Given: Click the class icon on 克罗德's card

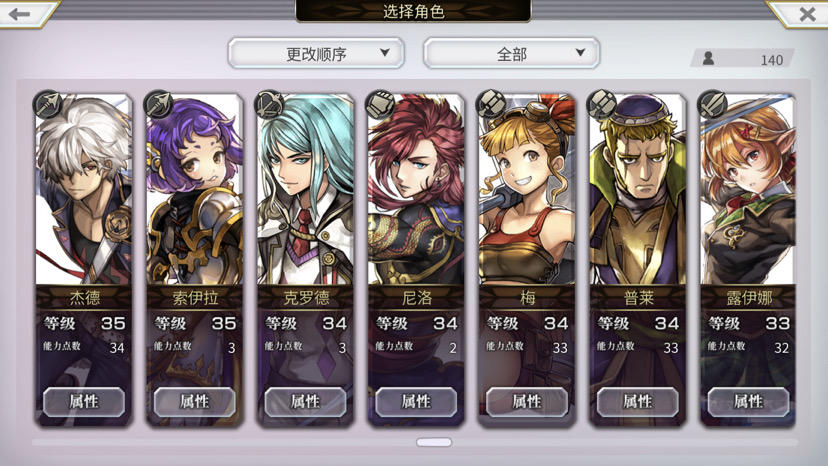Looking at the screenshot, I should coord(269,104).
